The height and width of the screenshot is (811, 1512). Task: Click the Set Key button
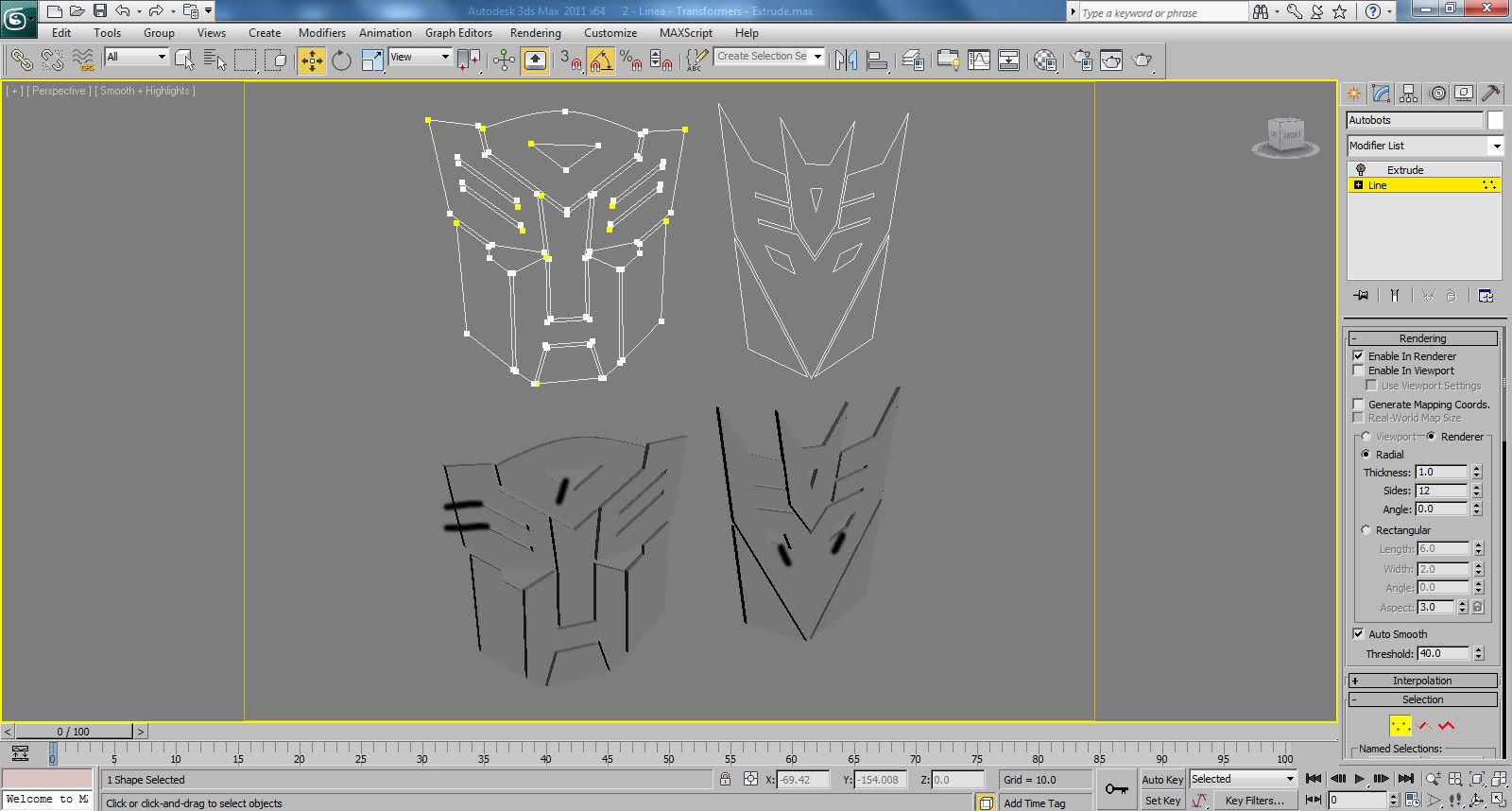pyautogui.click(x=1162, y=801)
